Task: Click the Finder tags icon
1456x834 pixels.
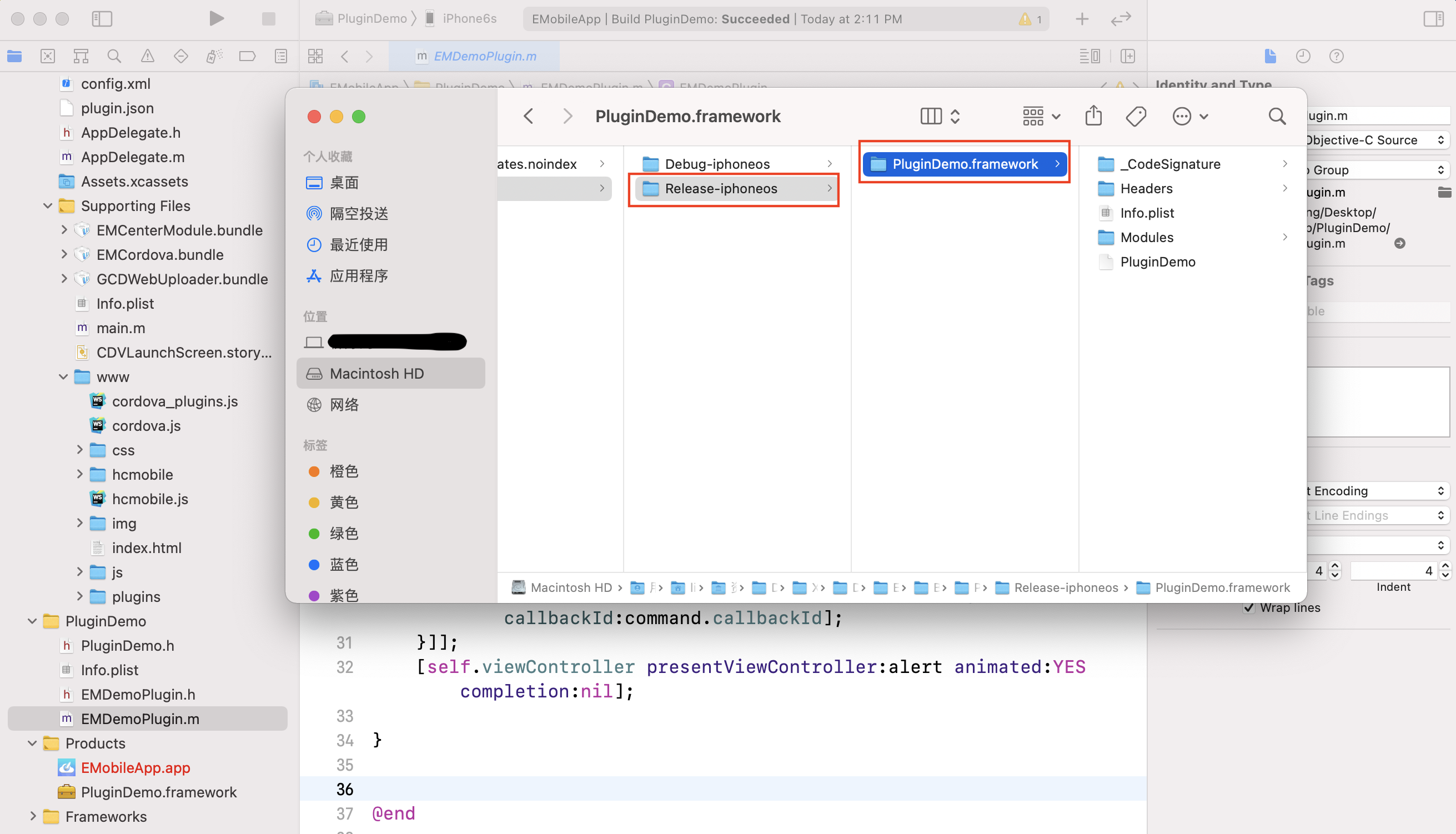Action: 1136,116
